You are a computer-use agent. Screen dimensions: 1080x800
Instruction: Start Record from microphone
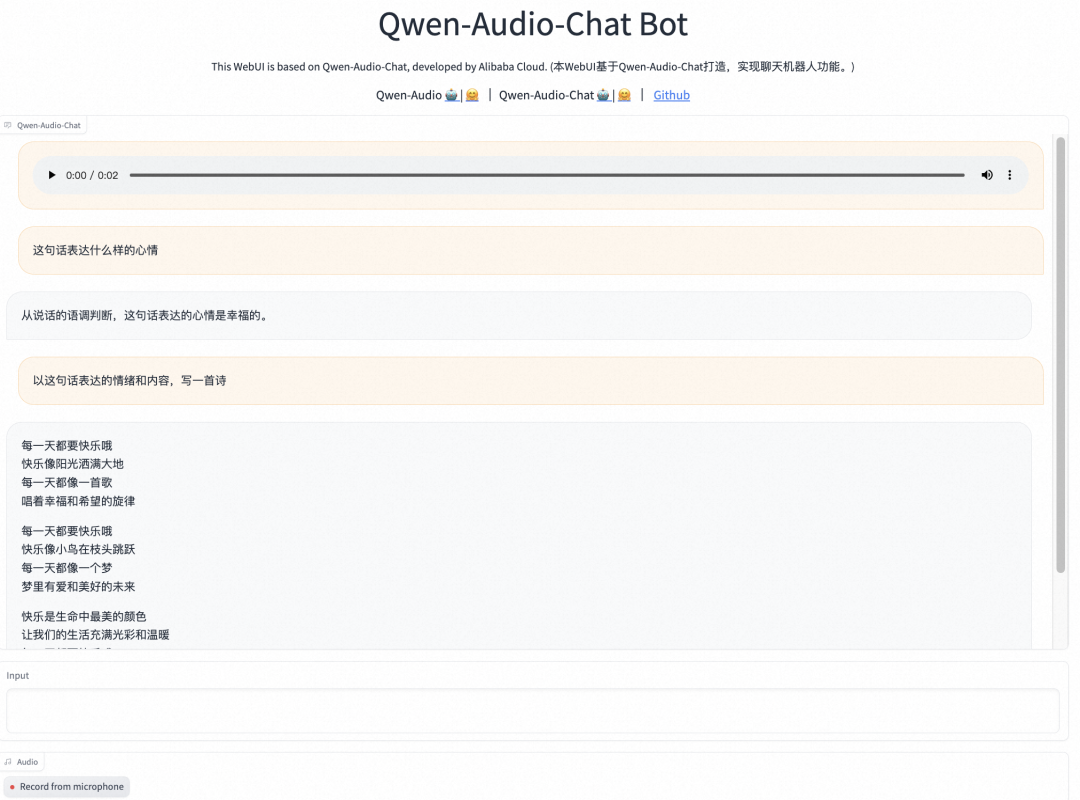67,787
